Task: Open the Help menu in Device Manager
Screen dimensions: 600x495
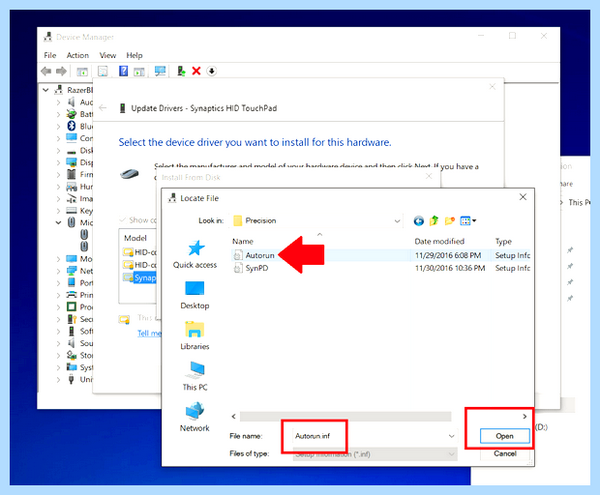Action: point(134,55)
